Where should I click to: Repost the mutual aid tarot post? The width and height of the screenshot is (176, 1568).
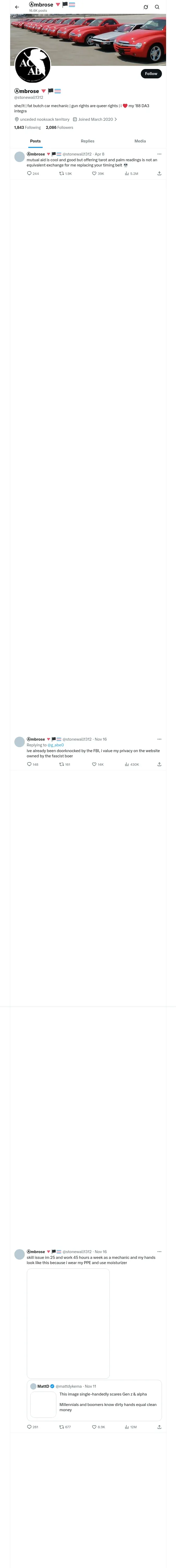(65, 174)
